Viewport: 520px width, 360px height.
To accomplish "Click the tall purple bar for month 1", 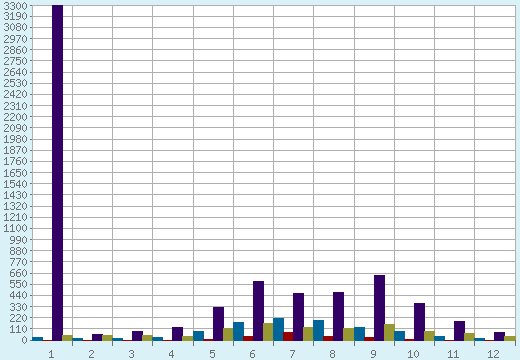I will pos(57,173).
